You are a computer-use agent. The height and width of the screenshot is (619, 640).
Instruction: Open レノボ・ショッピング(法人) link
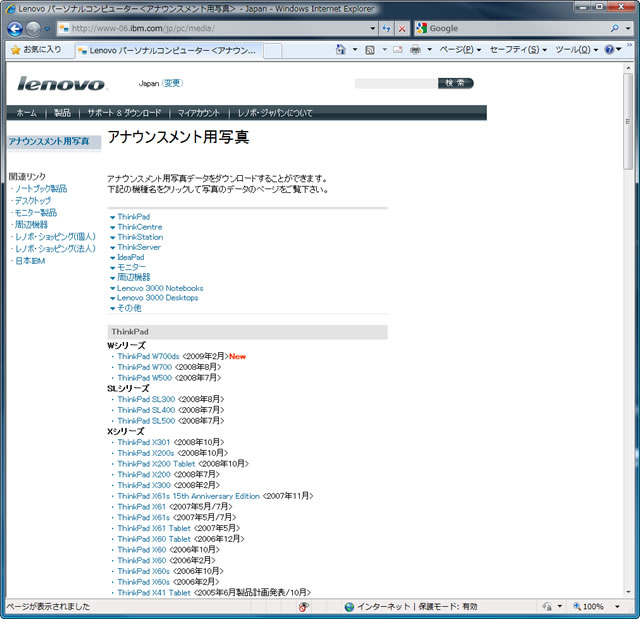tap(55, 248)
